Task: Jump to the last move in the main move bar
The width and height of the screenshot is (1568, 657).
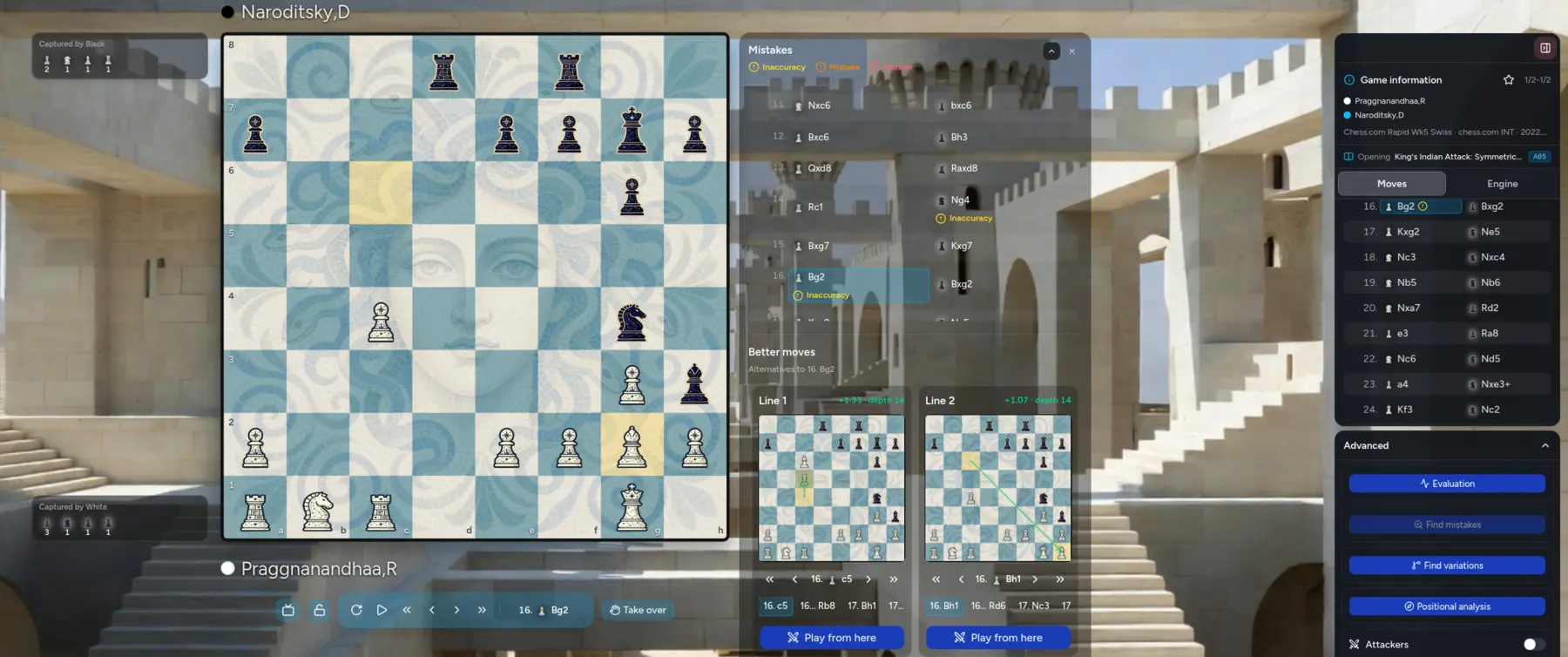Action: click(482, 610)
